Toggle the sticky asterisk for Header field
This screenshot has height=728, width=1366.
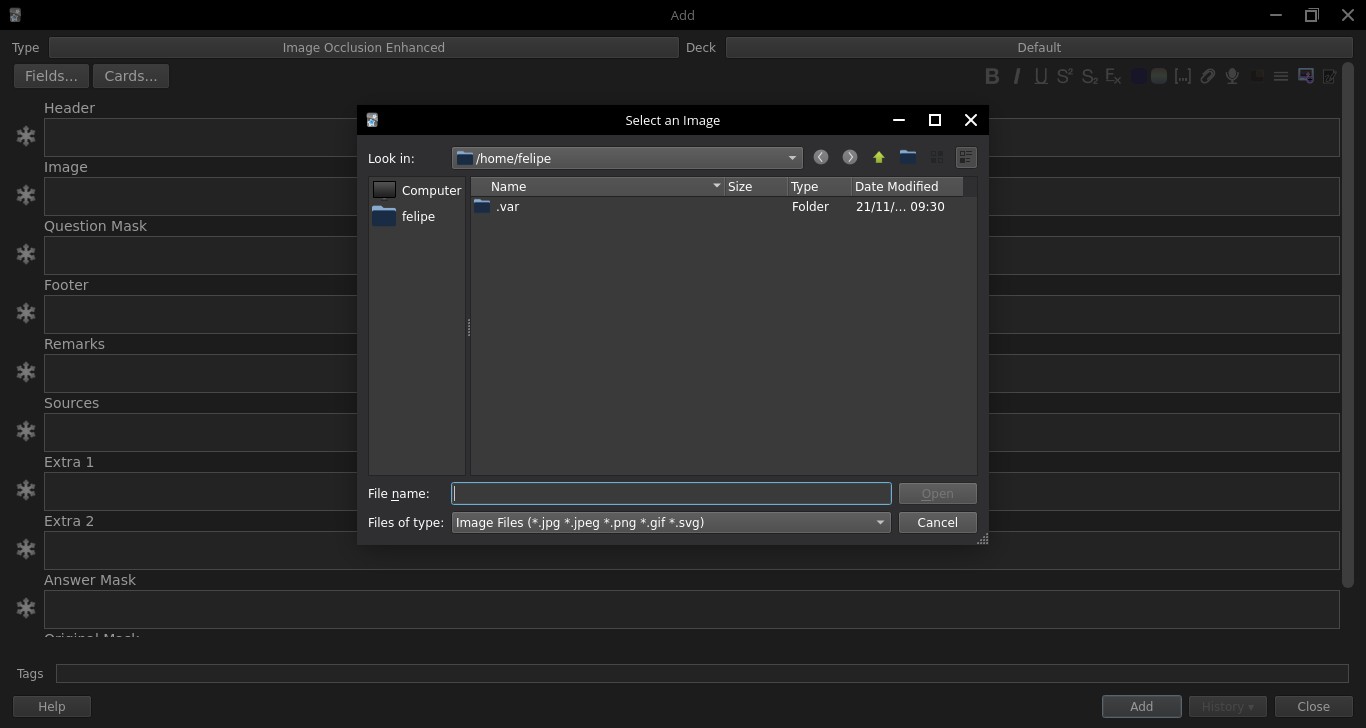point(26,136)
